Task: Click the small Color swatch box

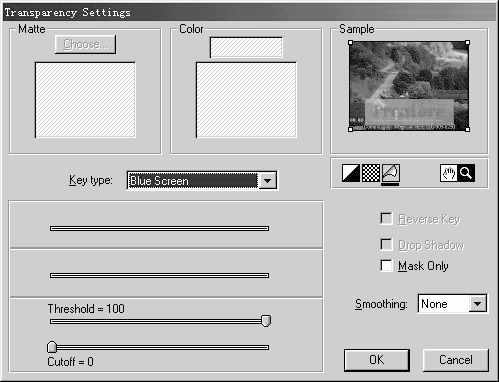Action: (x=246, y=47)
